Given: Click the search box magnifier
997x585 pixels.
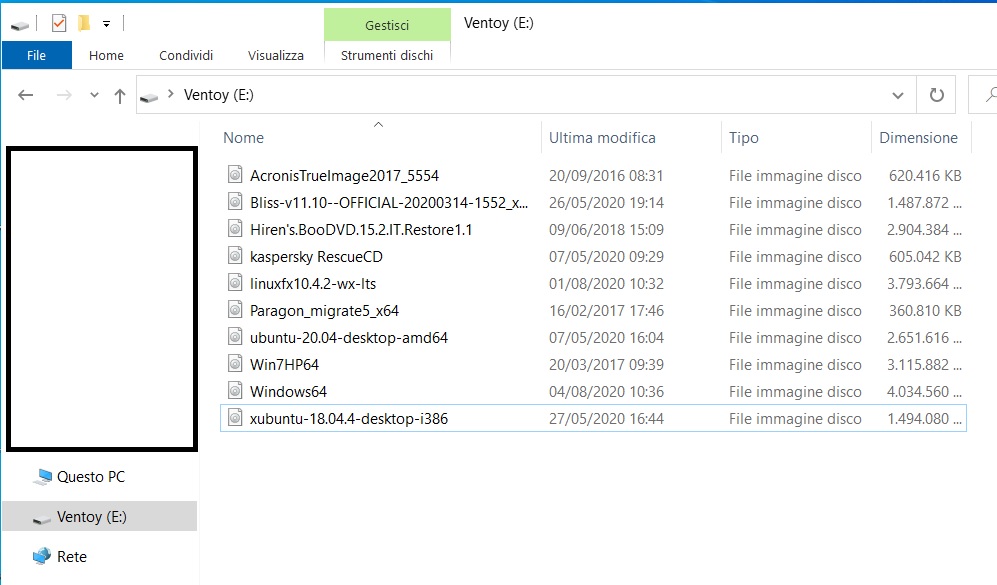Looking at the screenshot, I should click(991, 95).
